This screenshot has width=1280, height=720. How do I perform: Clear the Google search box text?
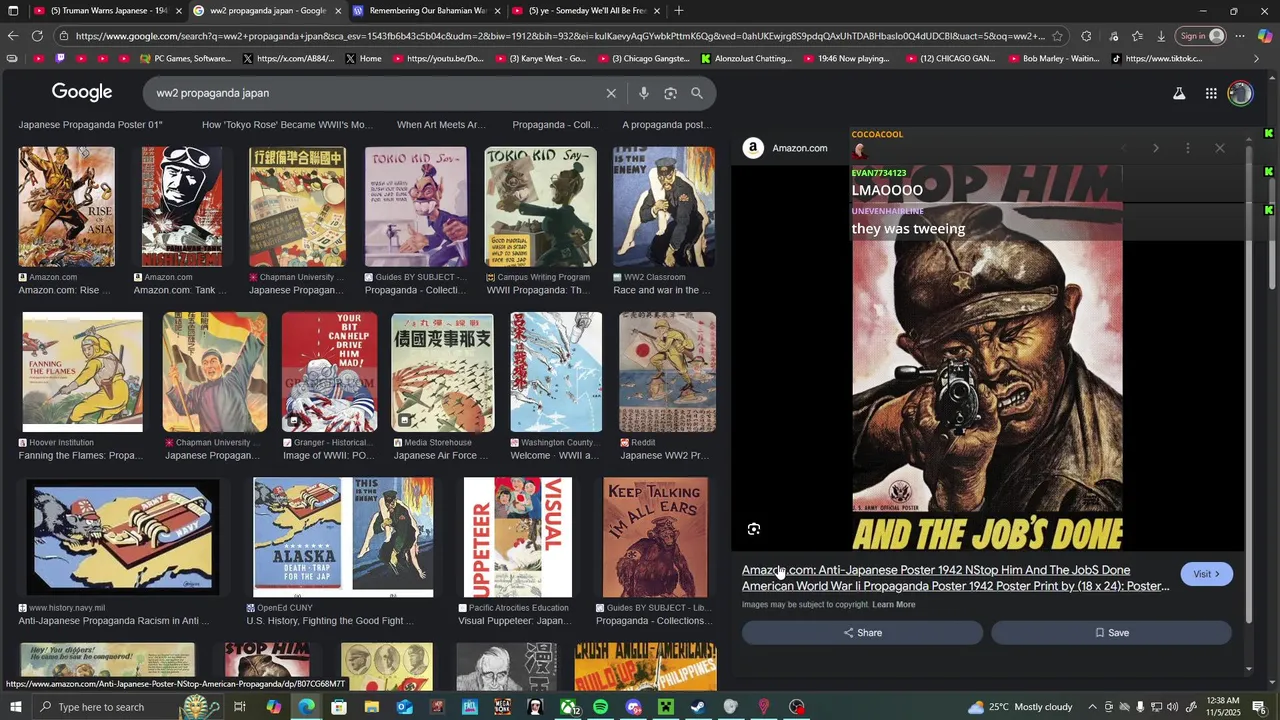(611, 93)
